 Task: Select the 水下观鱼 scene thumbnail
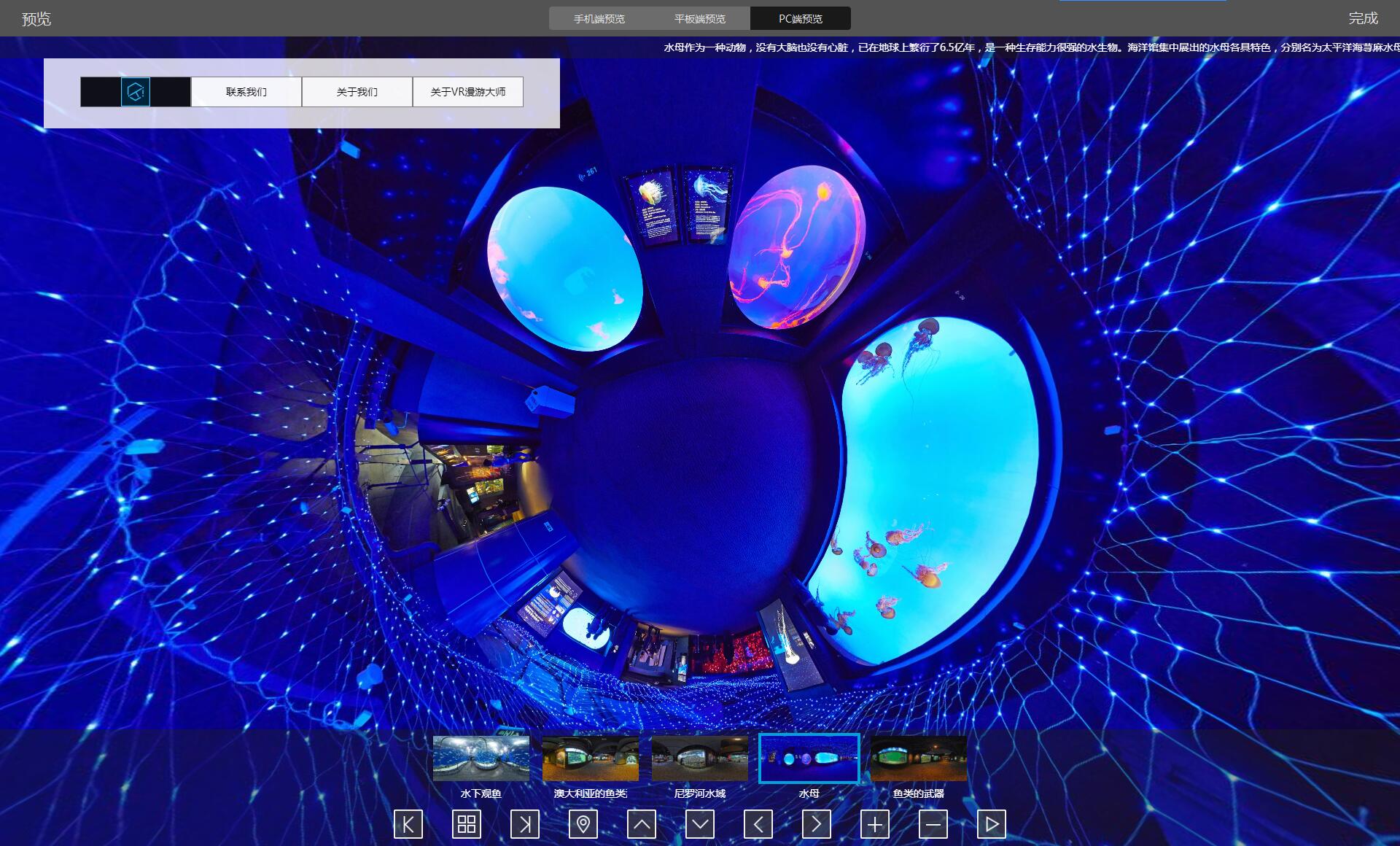pyautogui.click(x=481, y=758)
